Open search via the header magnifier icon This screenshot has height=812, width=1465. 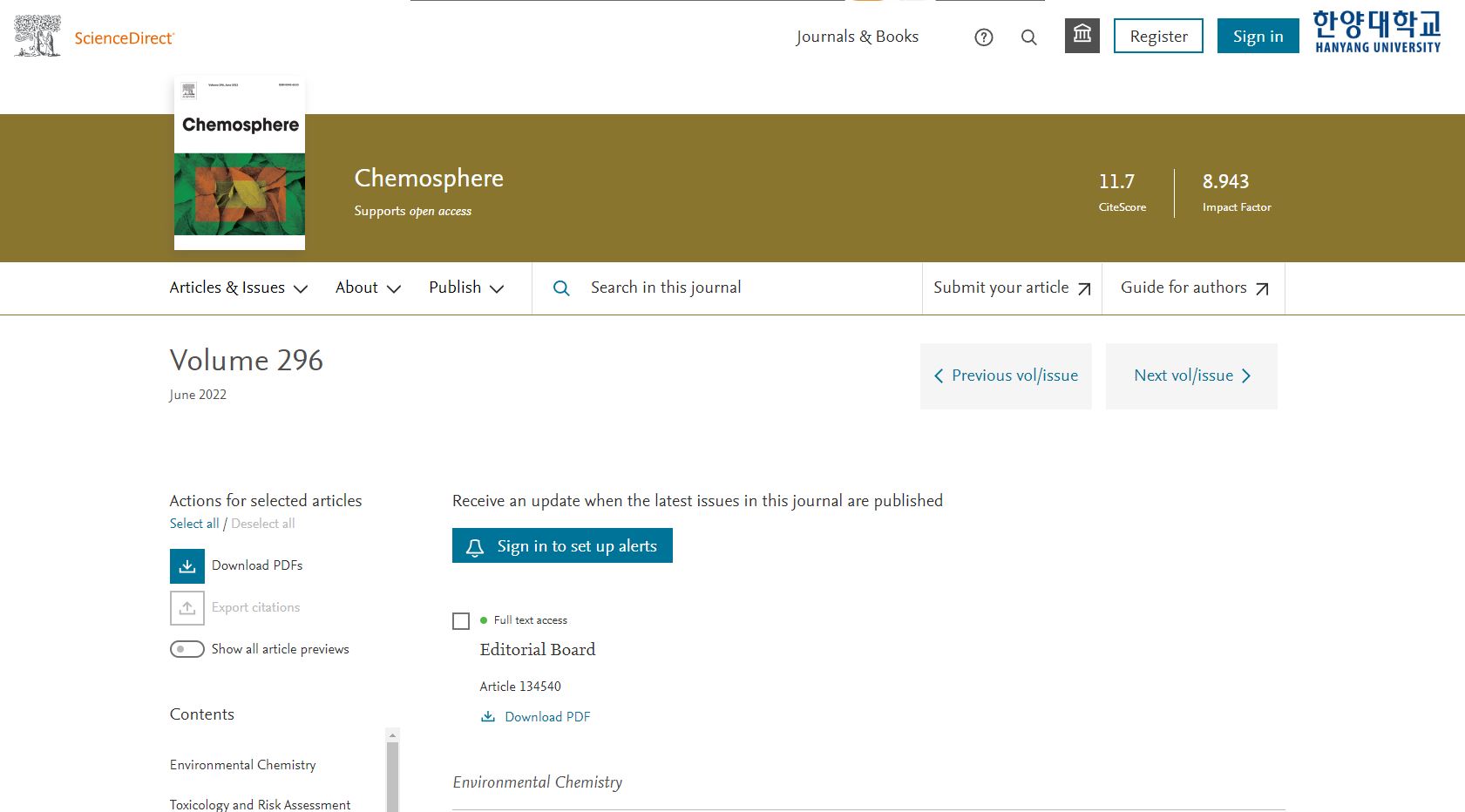[1028, 37]
